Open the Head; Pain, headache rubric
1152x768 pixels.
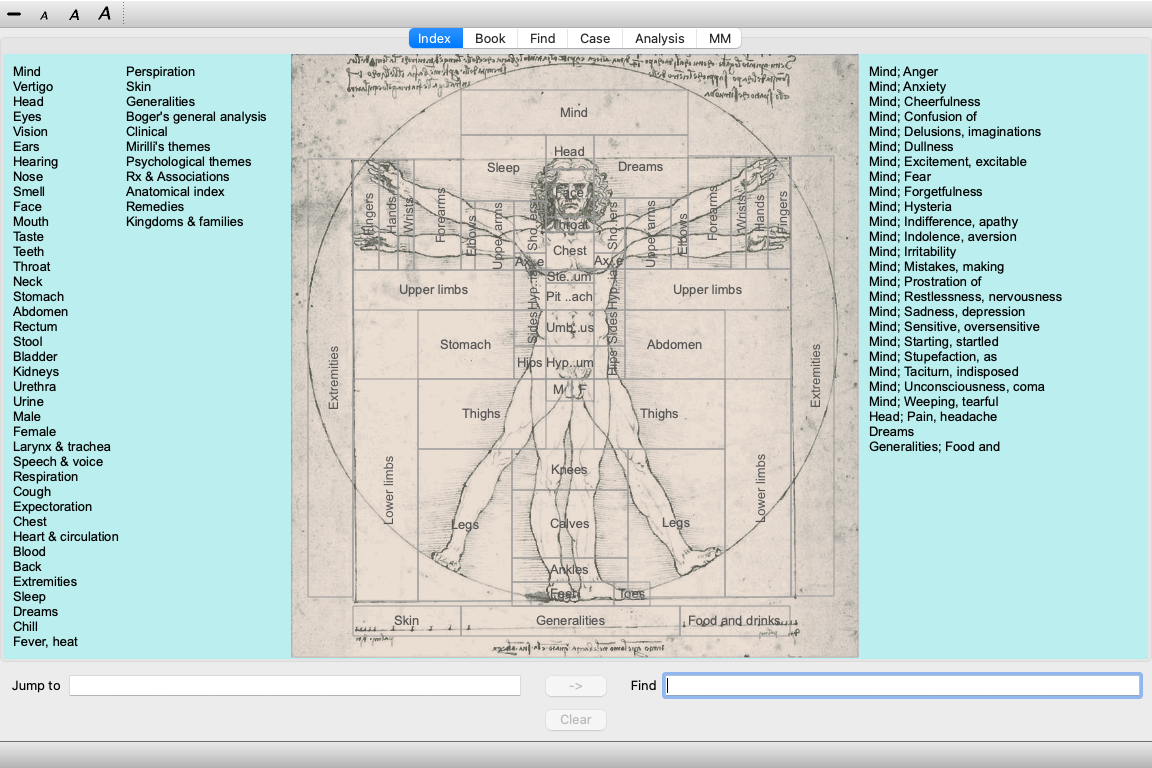click(932, 417)
